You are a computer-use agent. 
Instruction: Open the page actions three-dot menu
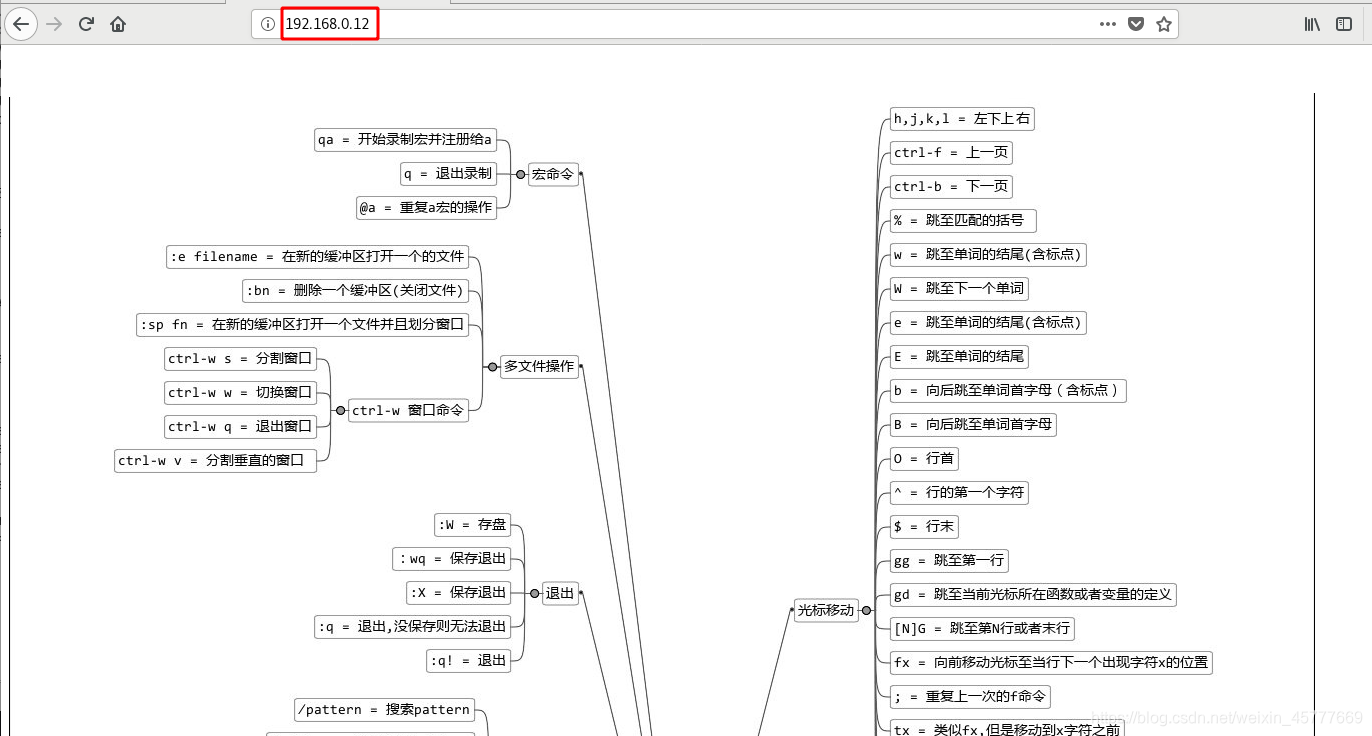click(x=1108, y=24)
